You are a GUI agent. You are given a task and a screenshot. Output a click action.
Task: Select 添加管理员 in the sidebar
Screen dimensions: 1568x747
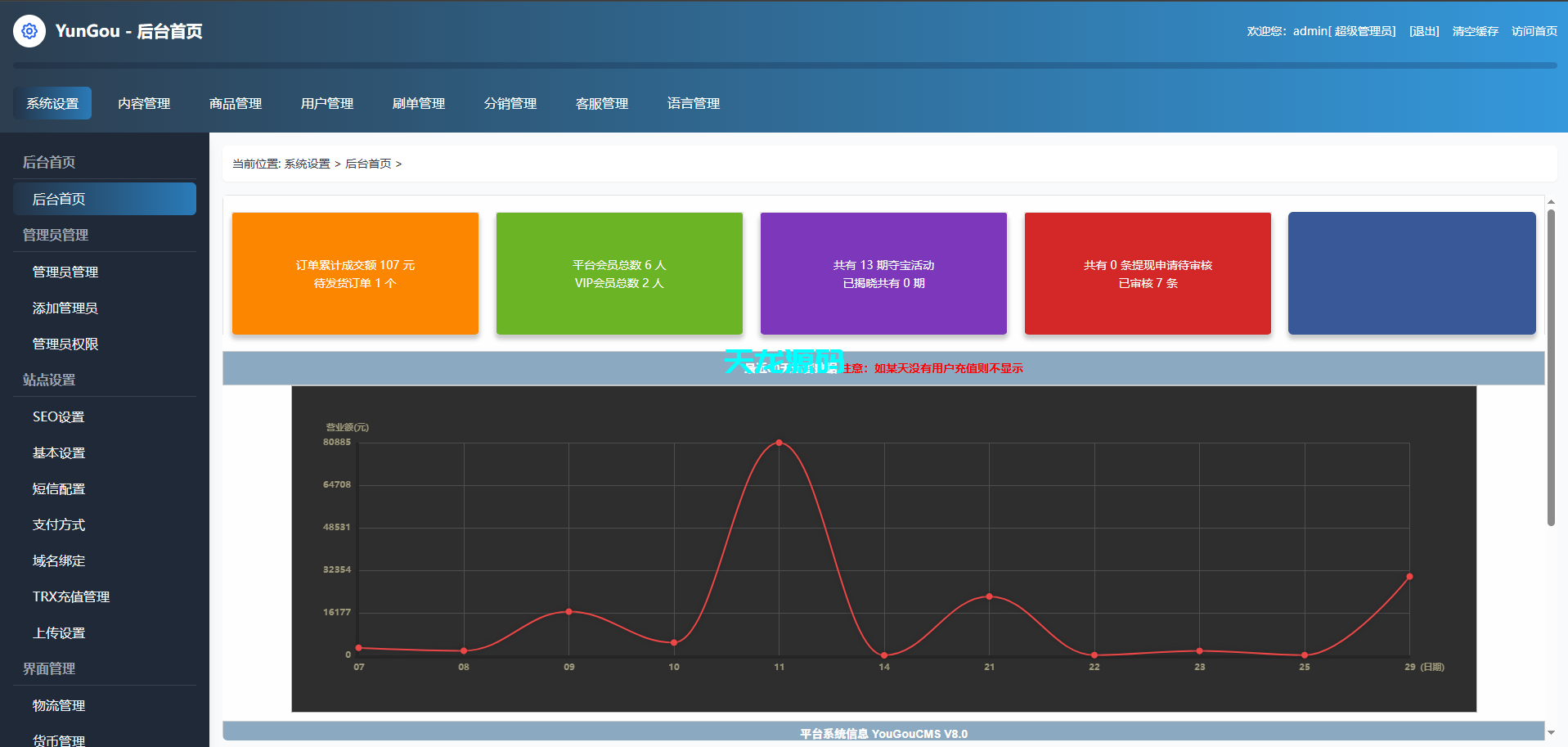pos(65,308)
